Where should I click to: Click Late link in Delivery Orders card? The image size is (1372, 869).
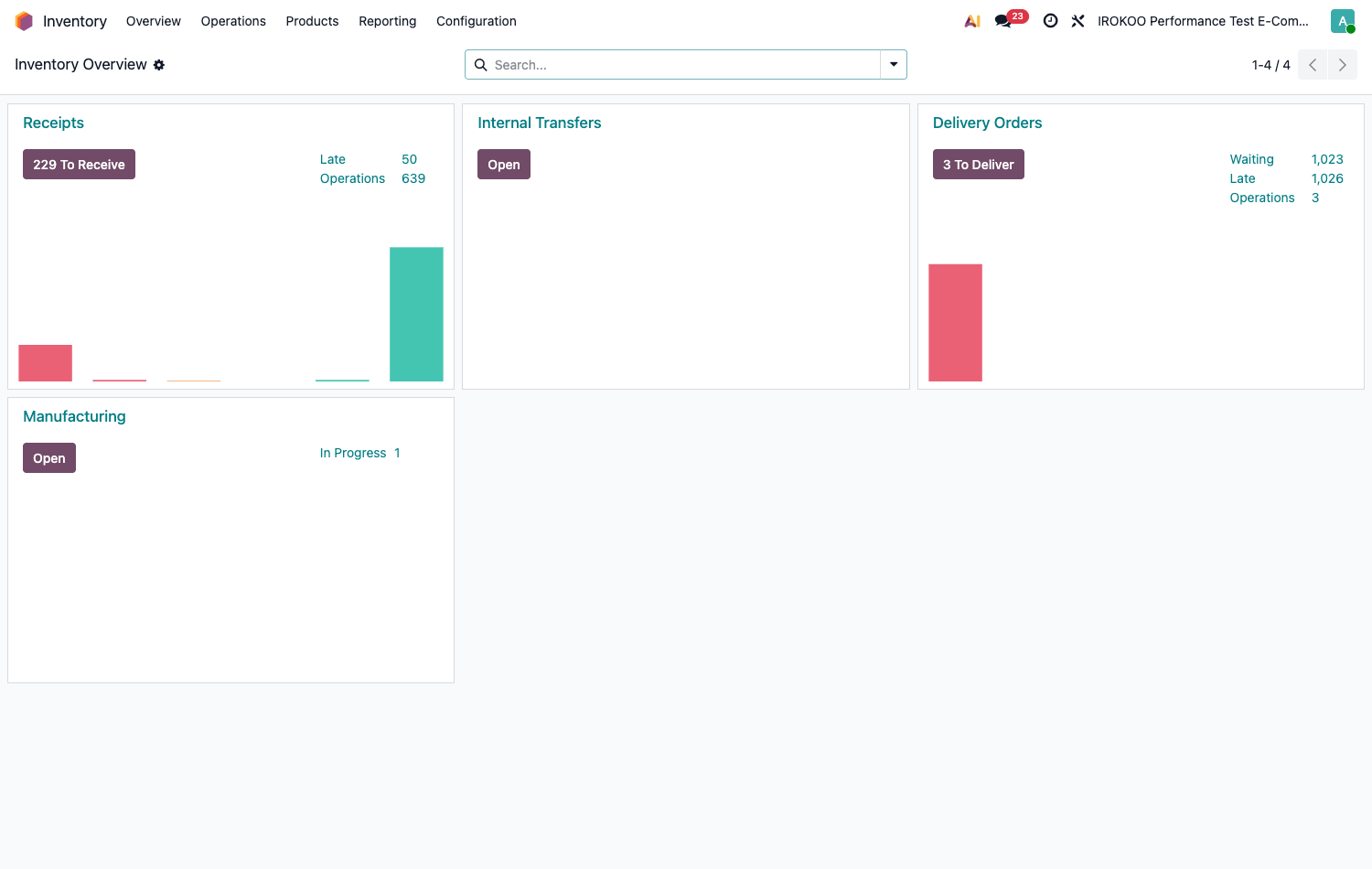click(x=1242, y=178)
